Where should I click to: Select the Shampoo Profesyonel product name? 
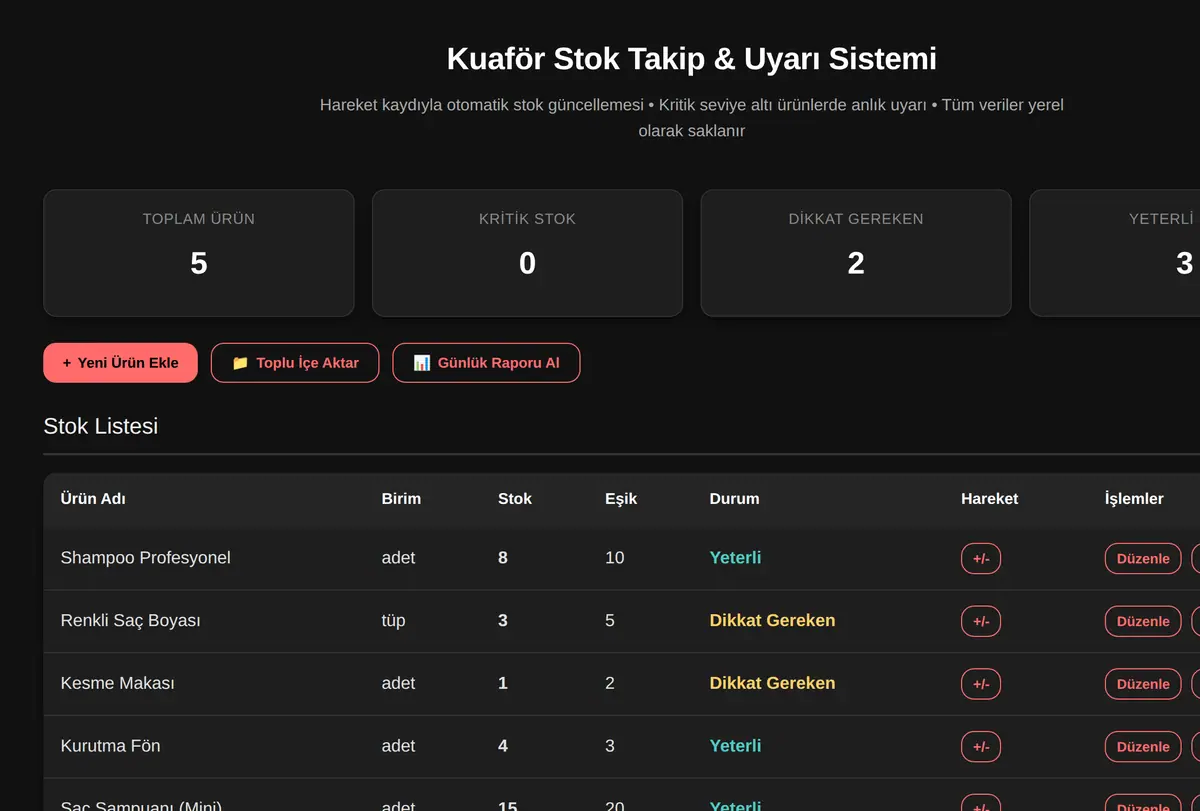(146, 557)
